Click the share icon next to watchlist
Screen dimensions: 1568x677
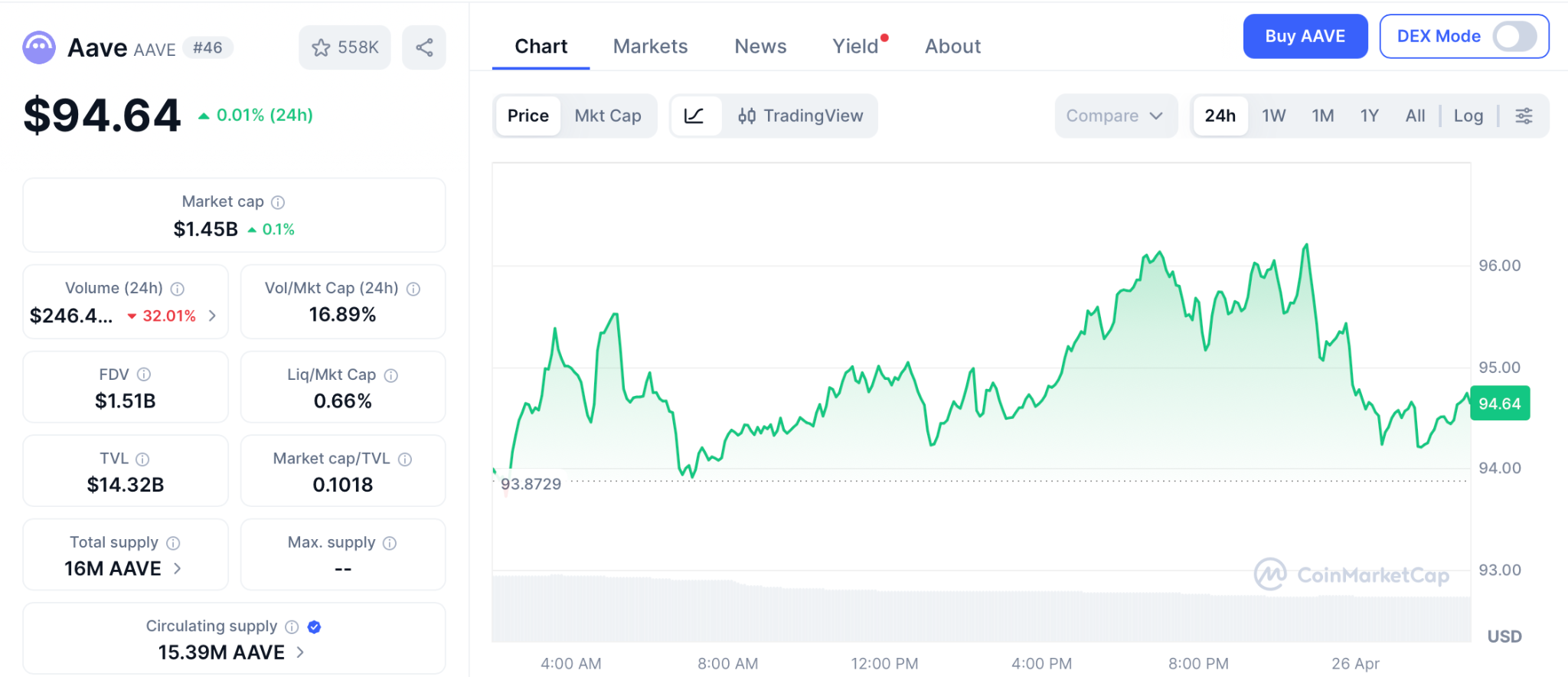(x=424, y=47)
